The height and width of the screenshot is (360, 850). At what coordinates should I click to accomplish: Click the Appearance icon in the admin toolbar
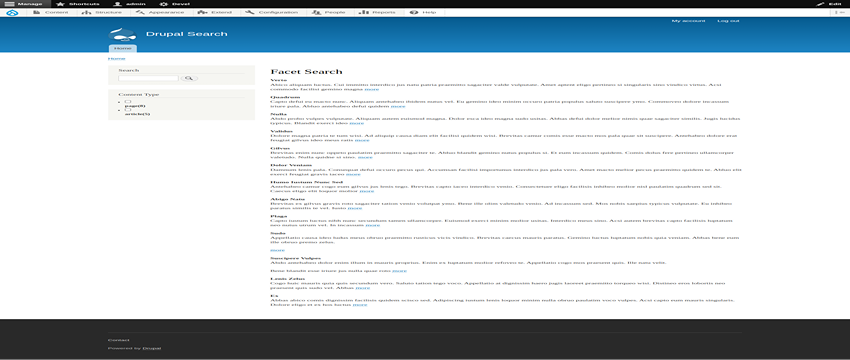[x=140, y=12]
